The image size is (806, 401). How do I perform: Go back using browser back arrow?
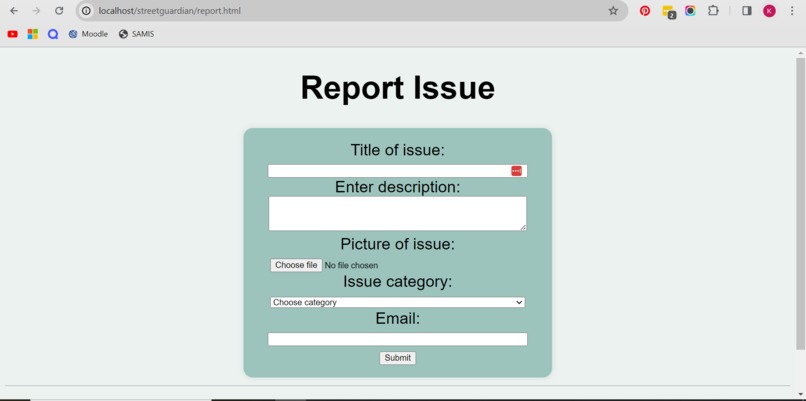(14, 11)
